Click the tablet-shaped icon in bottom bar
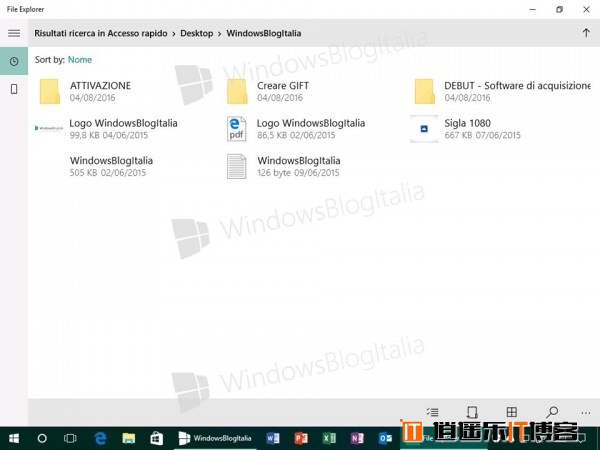Screen dimensions: 600x450 pos(472,412)
